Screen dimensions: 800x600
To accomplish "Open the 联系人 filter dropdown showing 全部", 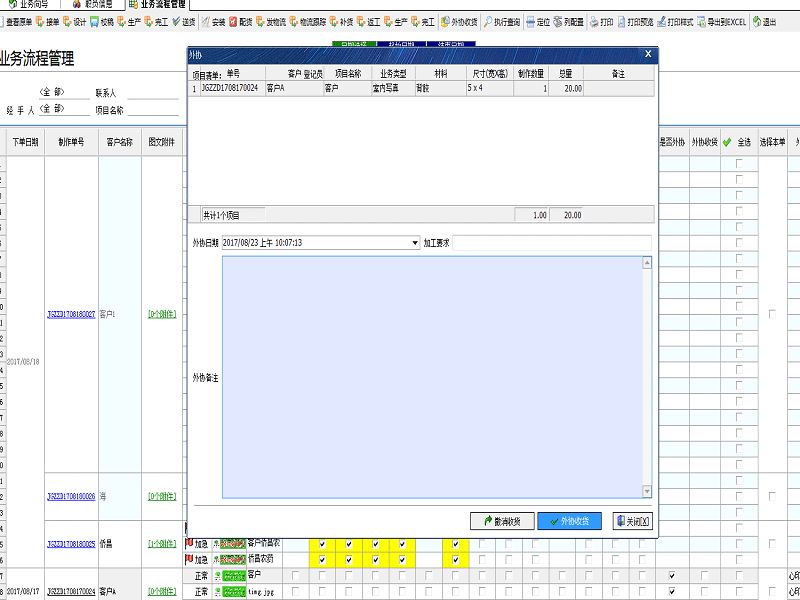I will 51,92.
